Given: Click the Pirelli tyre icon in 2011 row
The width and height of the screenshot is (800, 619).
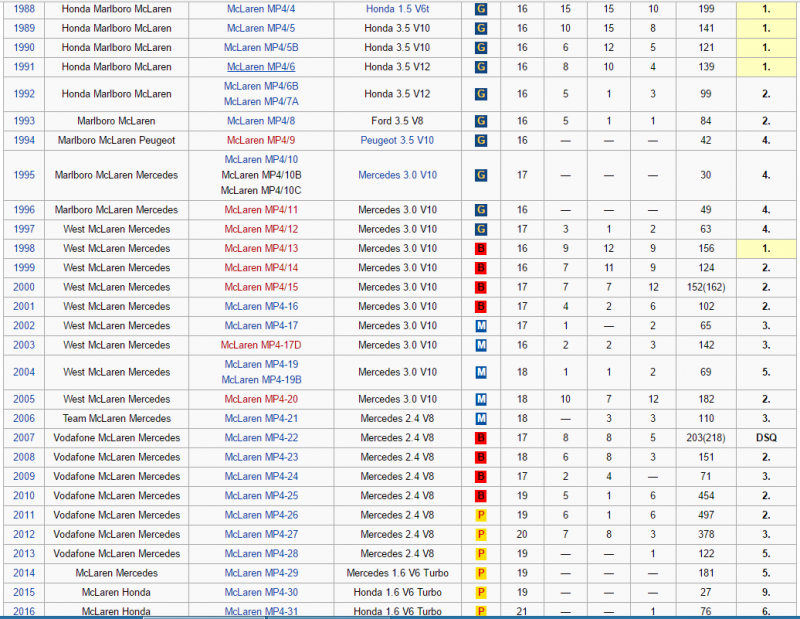Looking at the screenshot, I should click(481, 515).
